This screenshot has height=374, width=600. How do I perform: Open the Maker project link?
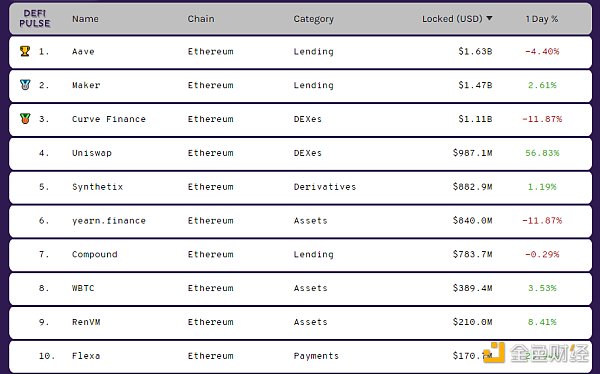coord(86,85)
